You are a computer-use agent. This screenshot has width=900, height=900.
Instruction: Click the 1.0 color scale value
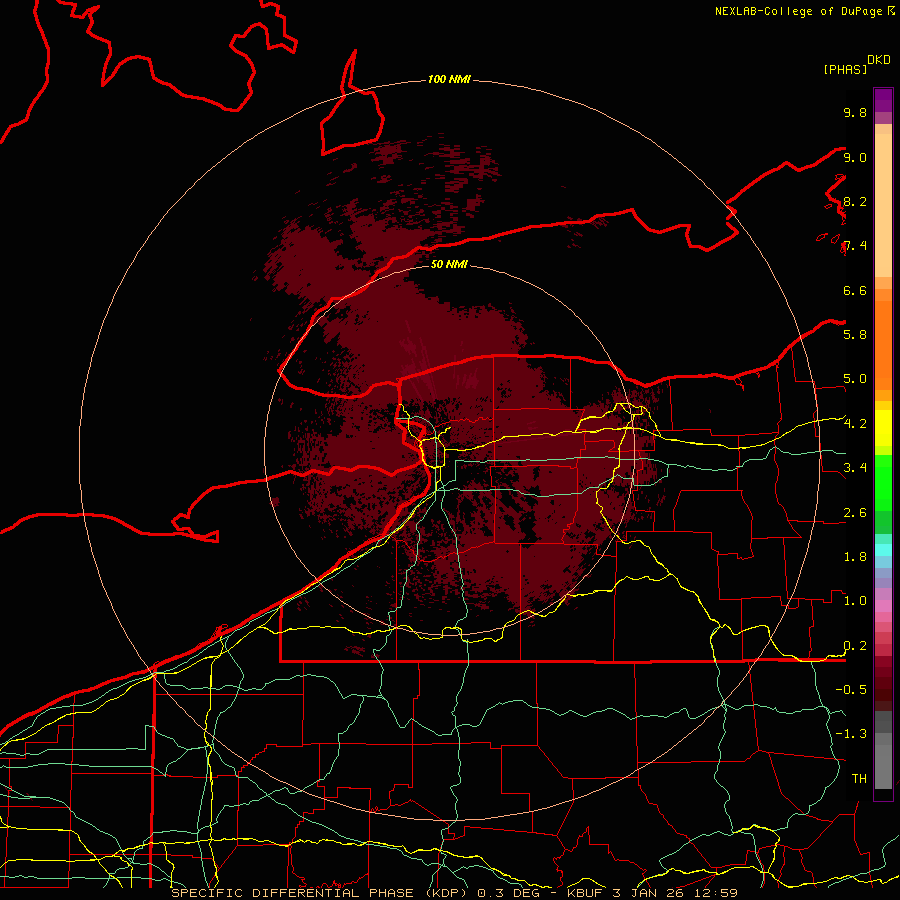(855, 601)
